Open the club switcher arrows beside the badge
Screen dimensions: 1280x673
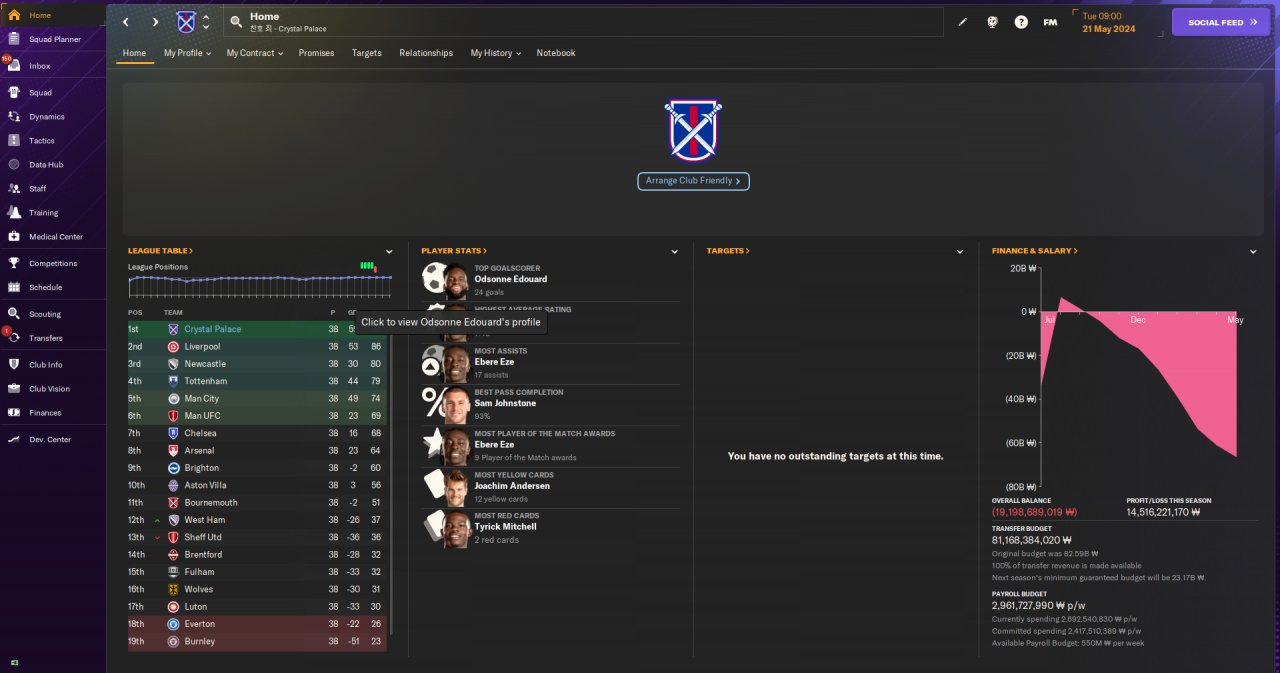pos(206,22)
